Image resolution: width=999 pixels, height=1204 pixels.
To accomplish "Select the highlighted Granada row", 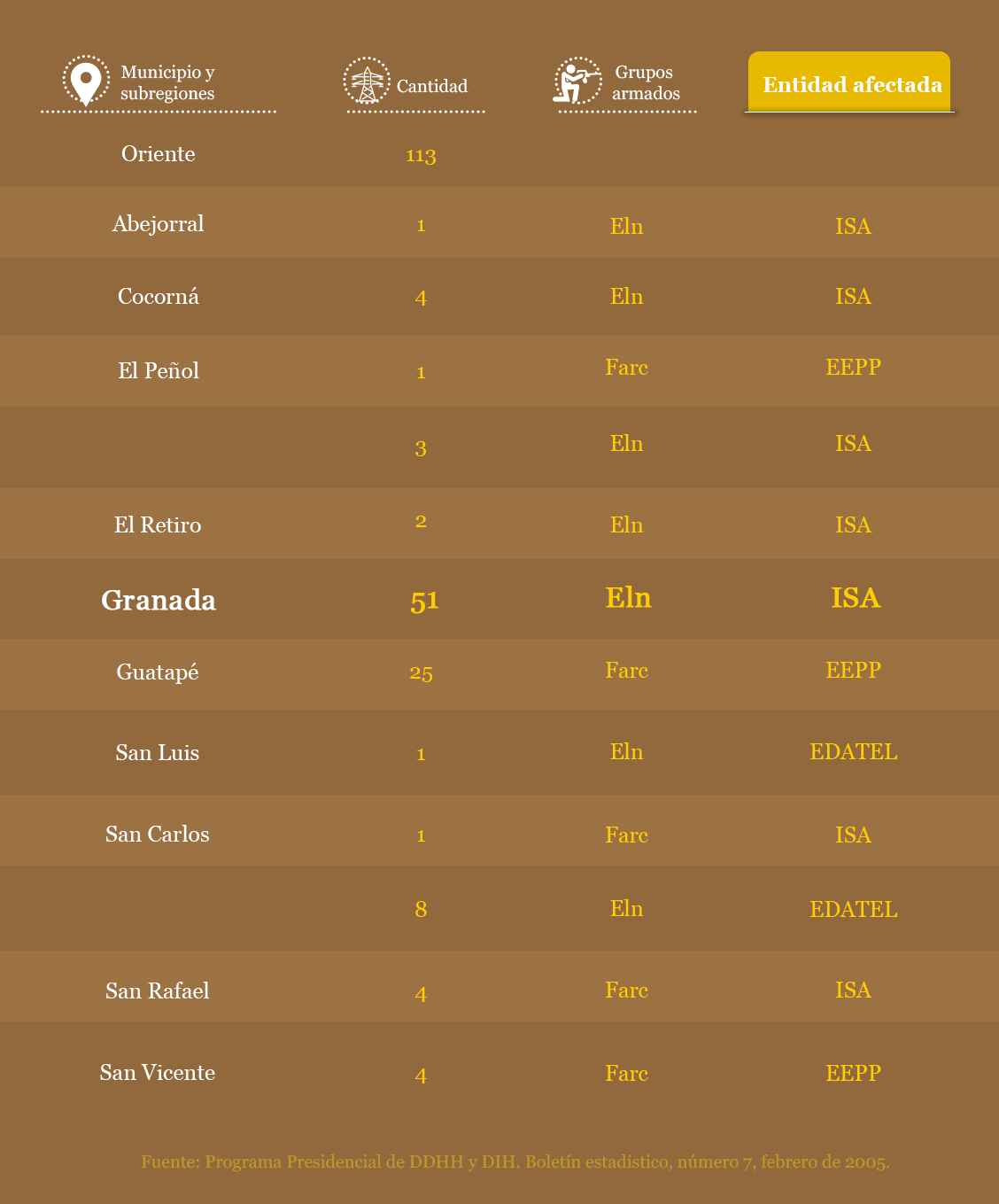I will pyautogui.click(x=159, y=600).
